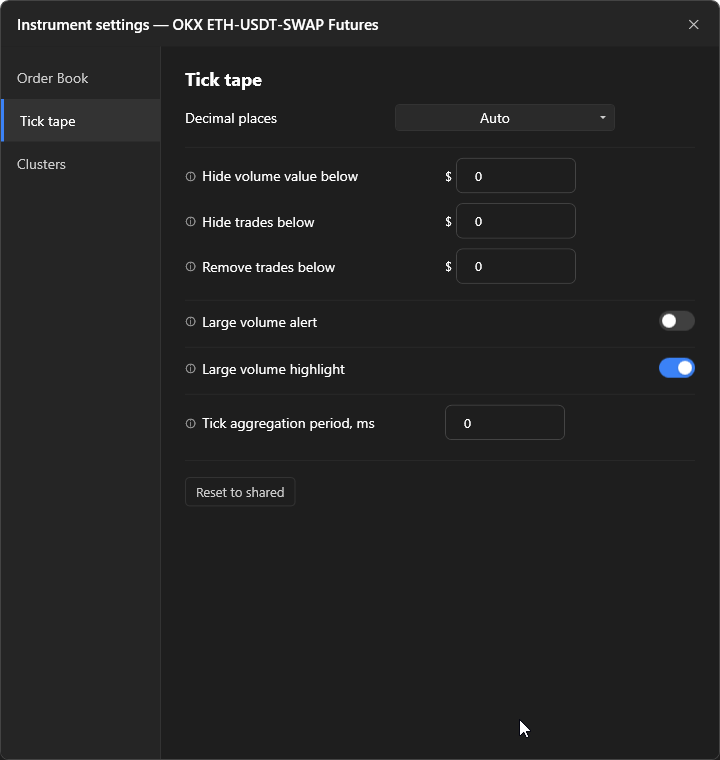Disable the Large volume highlight toggle
720x760 pixels.
pyautogui.click(x=677, y=368)
